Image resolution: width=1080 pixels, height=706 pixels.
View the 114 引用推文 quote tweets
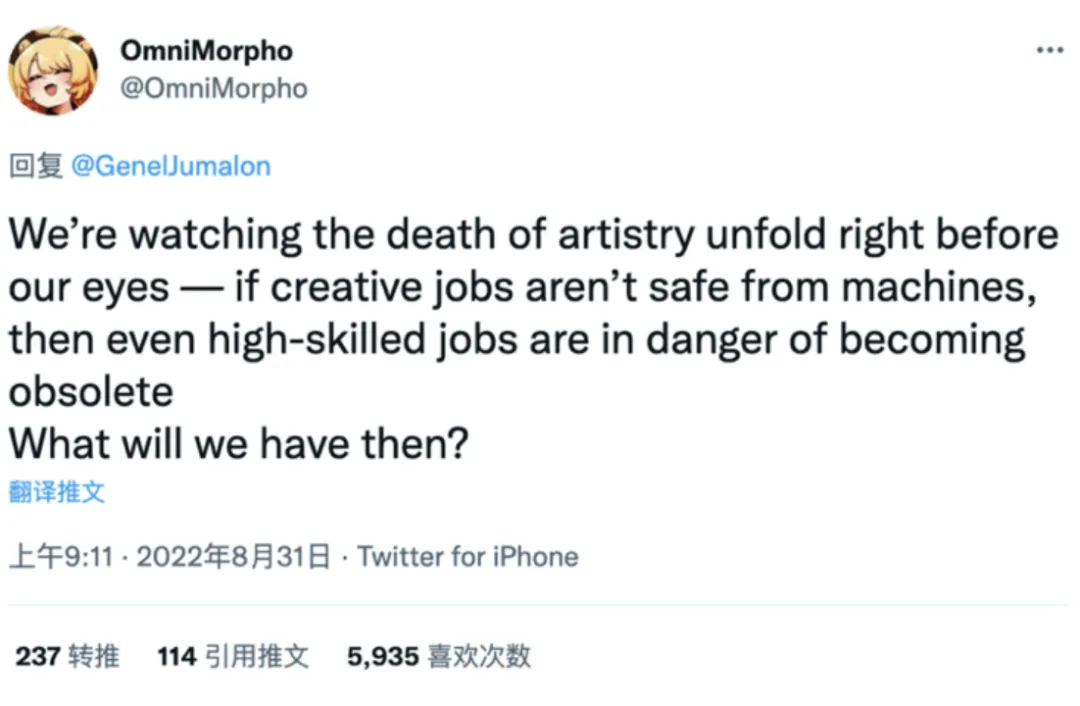[233, 656]
